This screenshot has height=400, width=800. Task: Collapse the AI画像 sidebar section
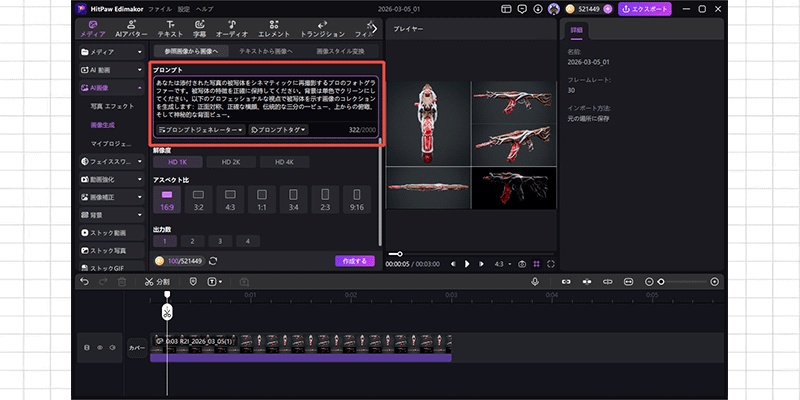click(x=112, y=88)
